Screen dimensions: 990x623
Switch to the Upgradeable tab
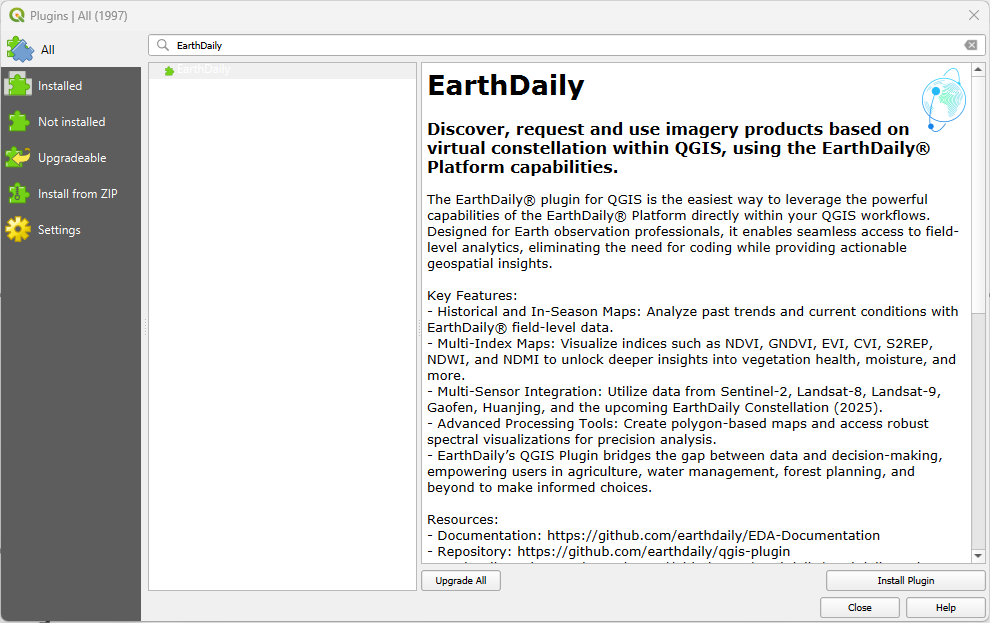70,157
